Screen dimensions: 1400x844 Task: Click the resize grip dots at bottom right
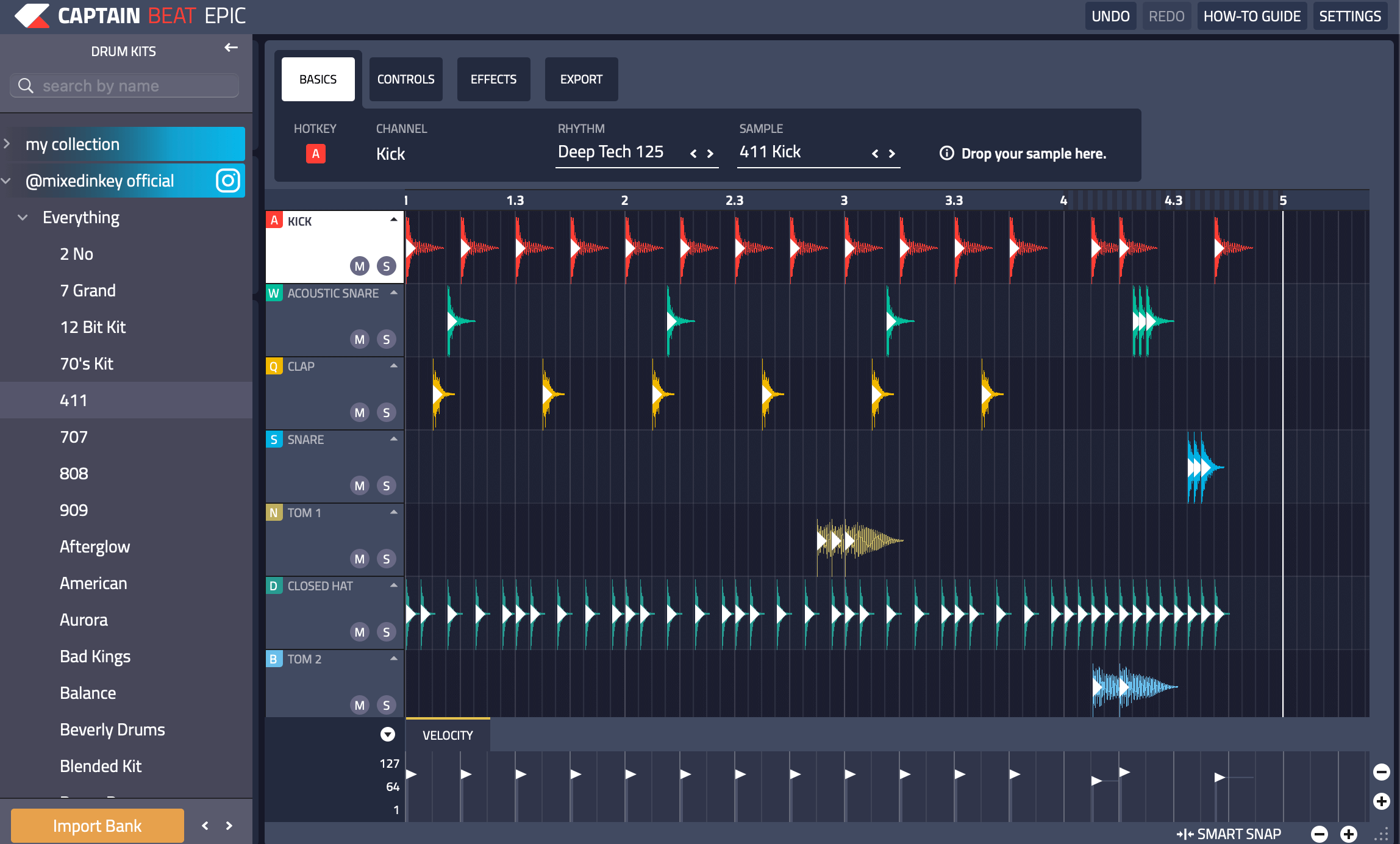point(1380,834)
